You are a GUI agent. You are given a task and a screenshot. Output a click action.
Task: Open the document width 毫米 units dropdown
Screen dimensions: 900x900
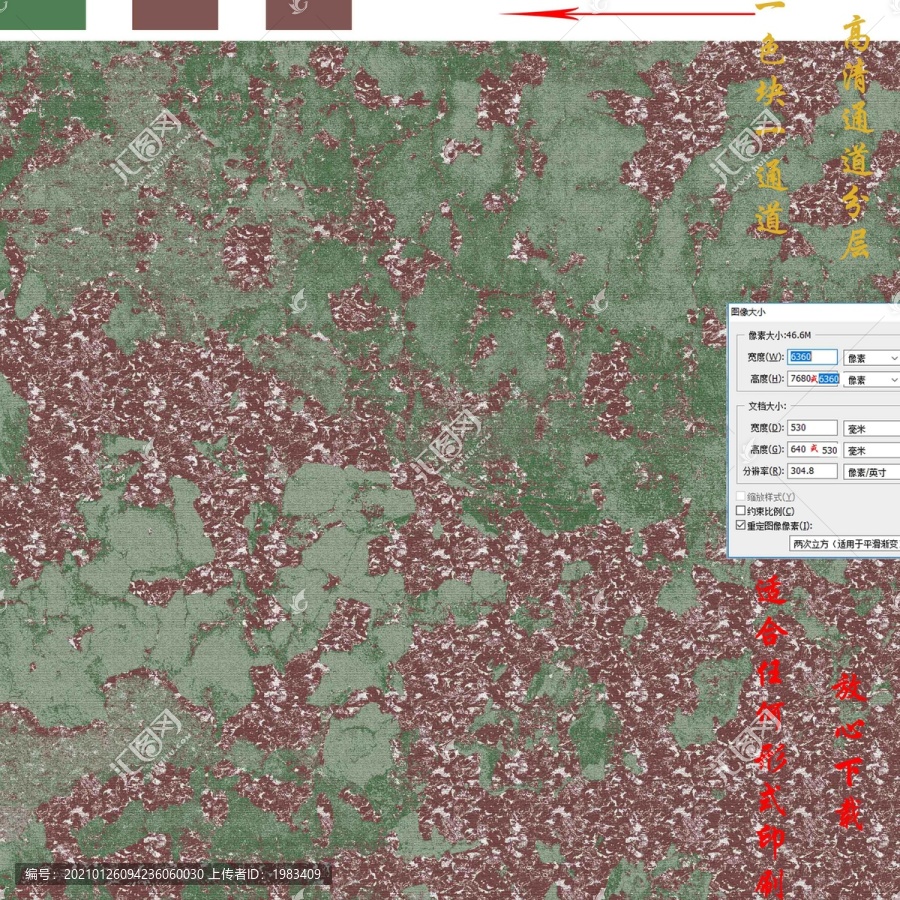coord(871,429)
